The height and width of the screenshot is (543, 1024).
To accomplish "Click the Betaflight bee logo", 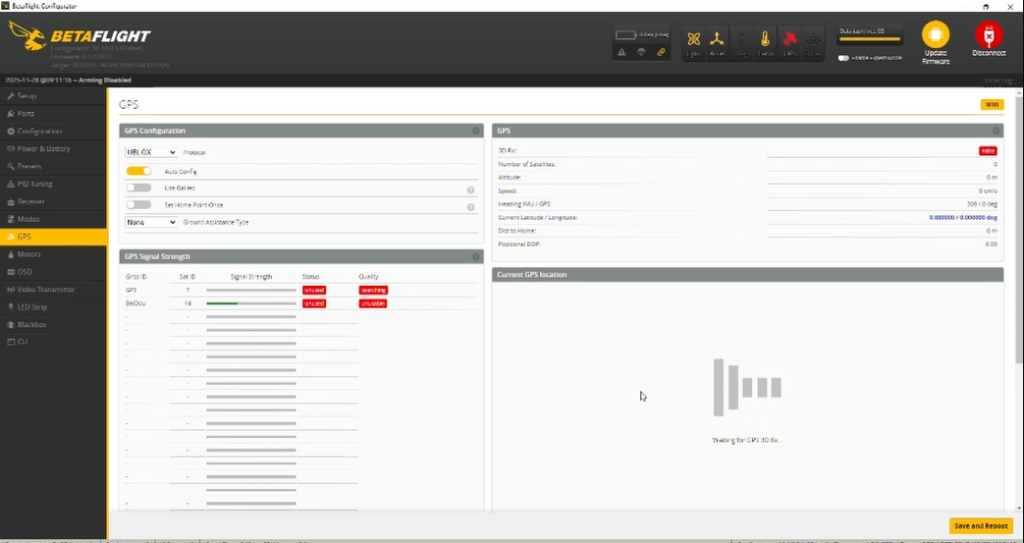I will click(x=26, y=37).
